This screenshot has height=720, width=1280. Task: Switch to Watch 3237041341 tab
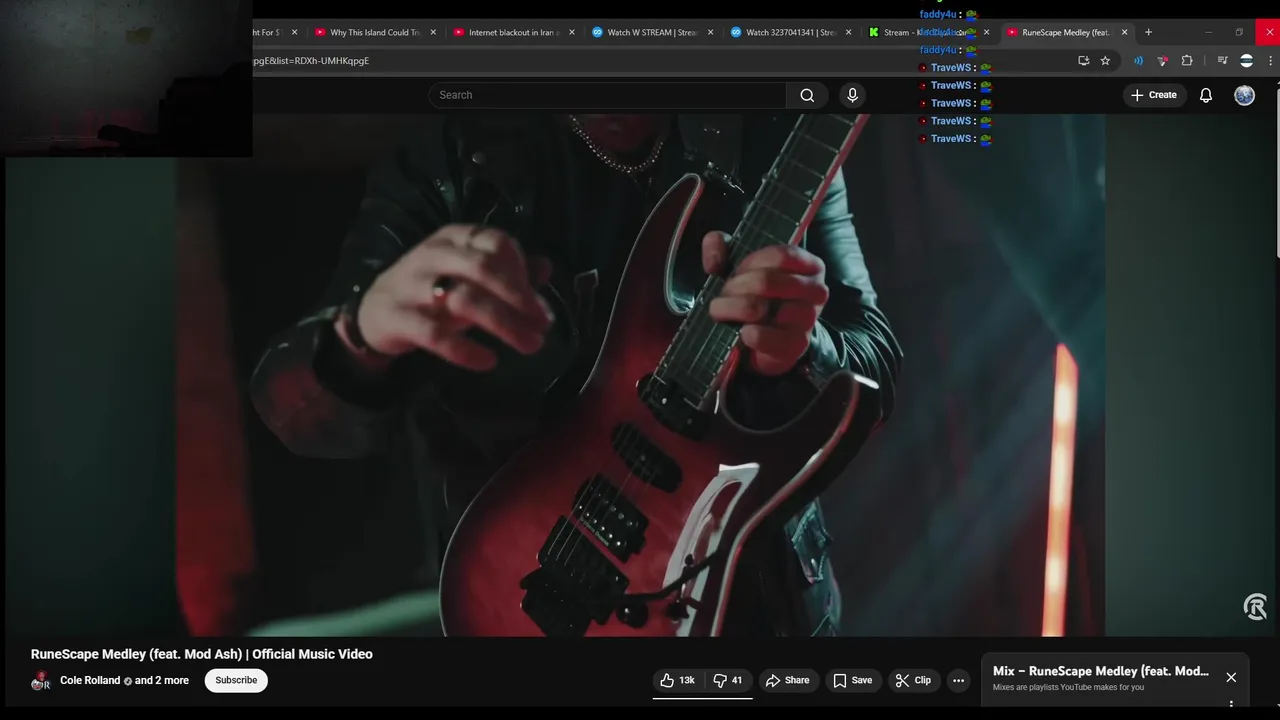click(791, 32)
